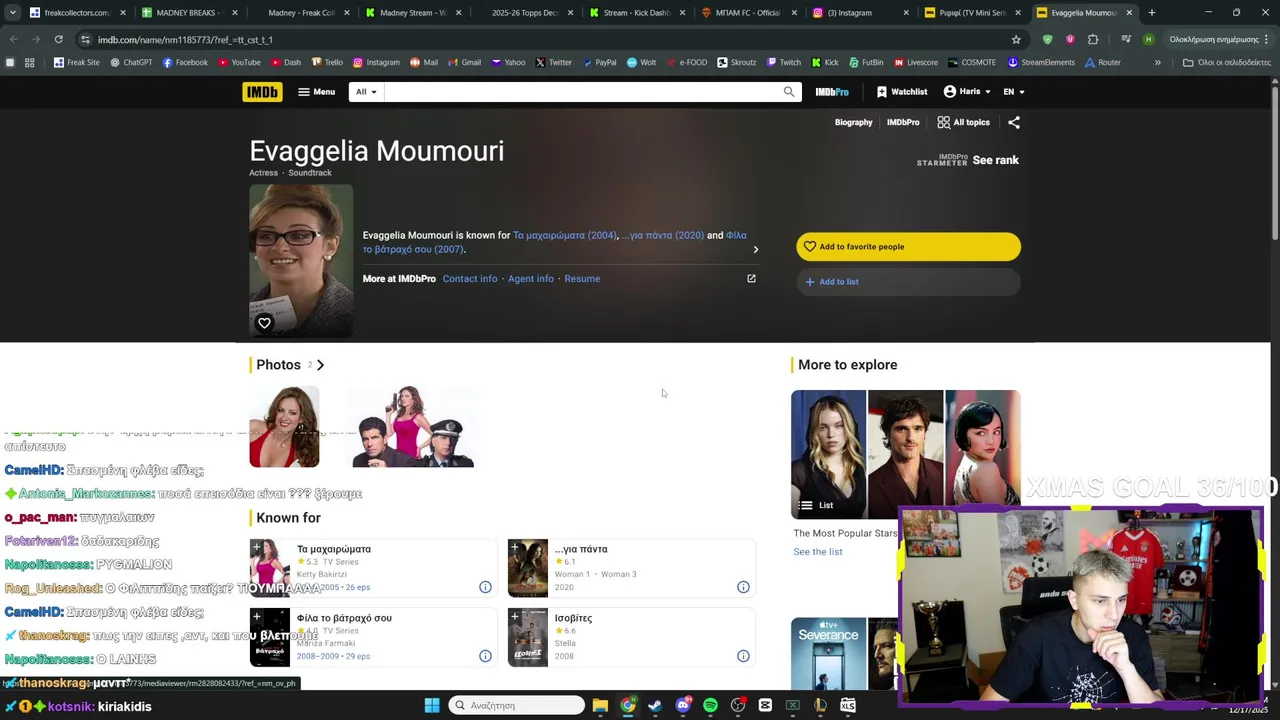Open the YouTube bookmark
The height and width of the screenshot is (720, 1280).
[239, 62]
